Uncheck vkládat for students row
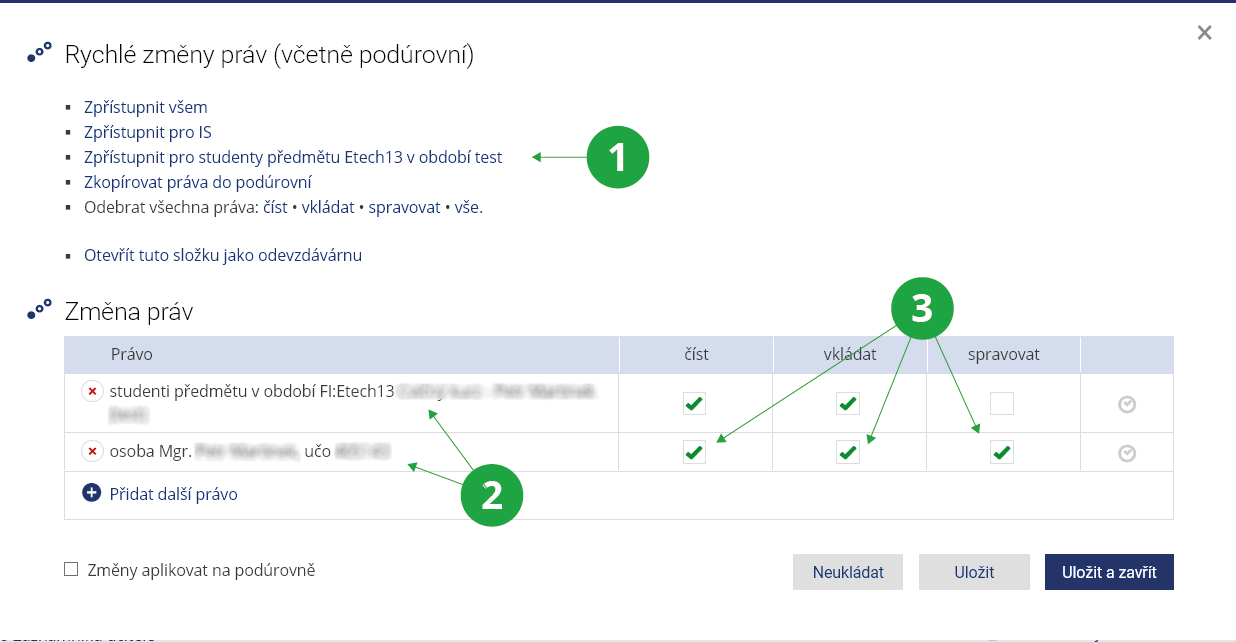The width and height of the screenshot is (1236, 642). 848,404
